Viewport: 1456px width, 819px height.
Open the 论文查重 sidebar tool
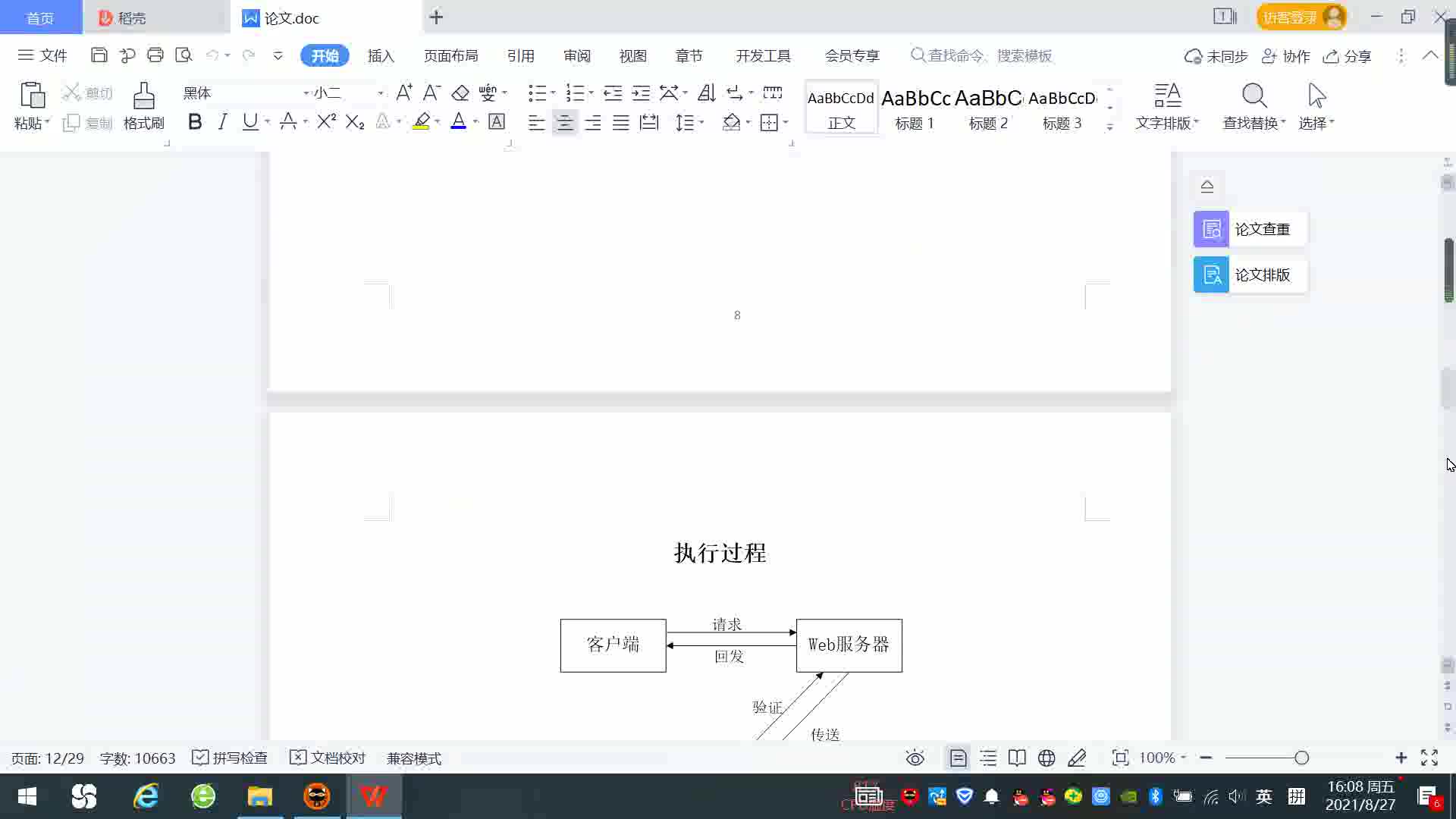tap(1250, 229)
